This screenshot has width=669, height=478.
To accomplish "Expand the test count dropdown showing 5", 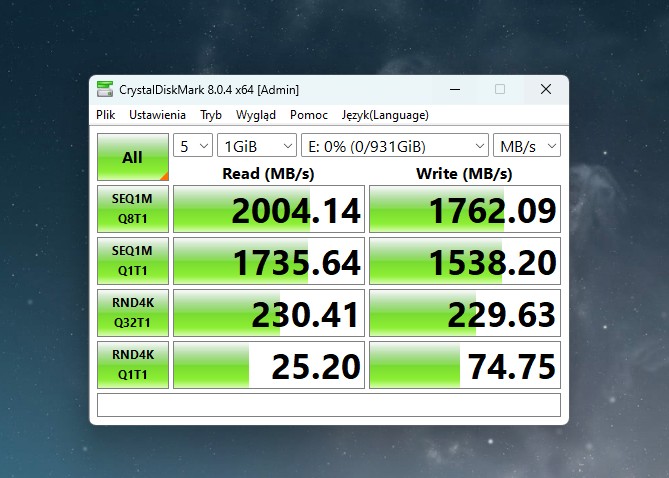I will click(193, 146).
